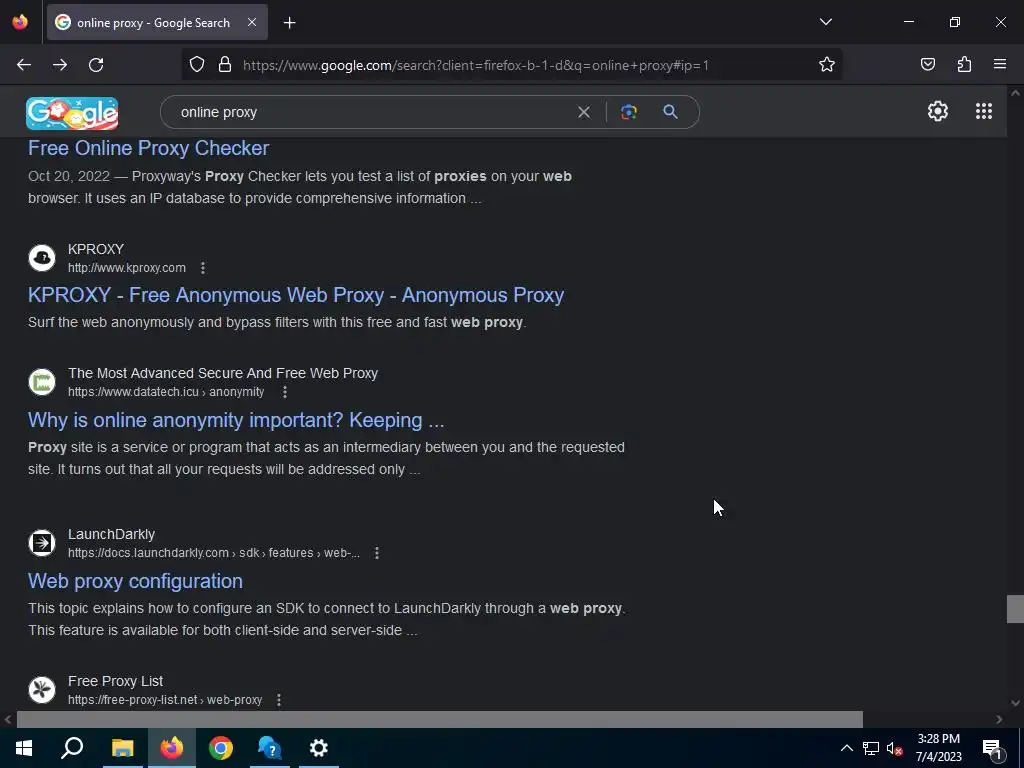
Task: Open the Get Help taskbar app
Action: coord(270,748)
